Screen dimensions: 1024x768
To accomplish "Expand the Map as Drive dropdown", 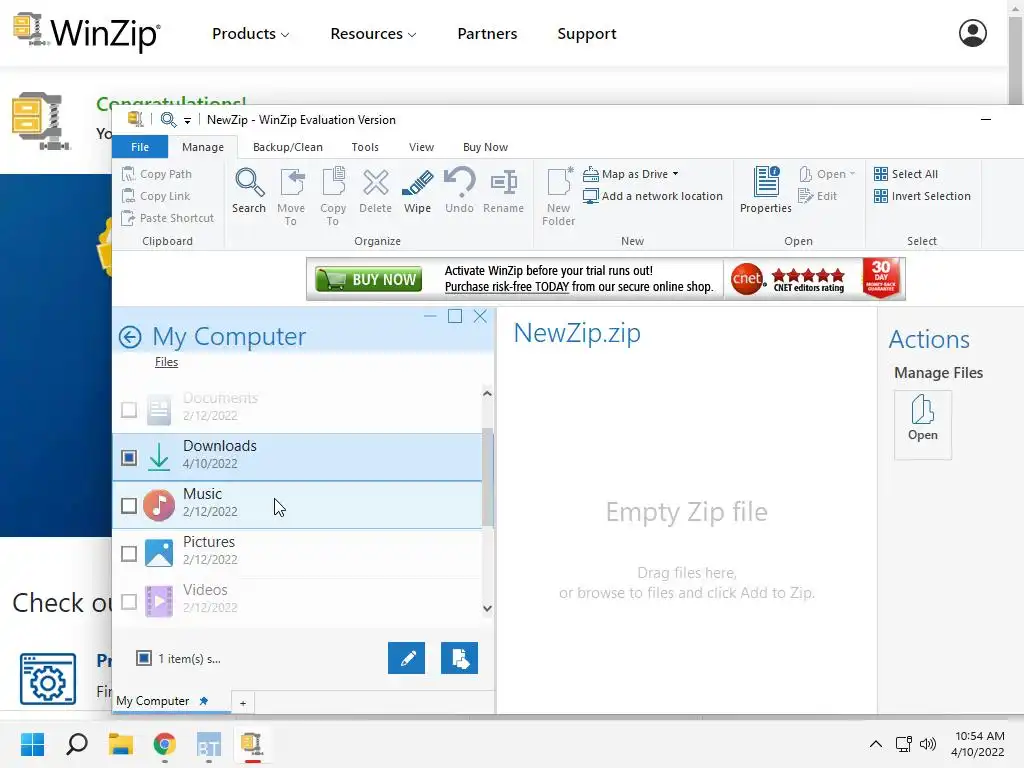I will click(x=675, y=174).
